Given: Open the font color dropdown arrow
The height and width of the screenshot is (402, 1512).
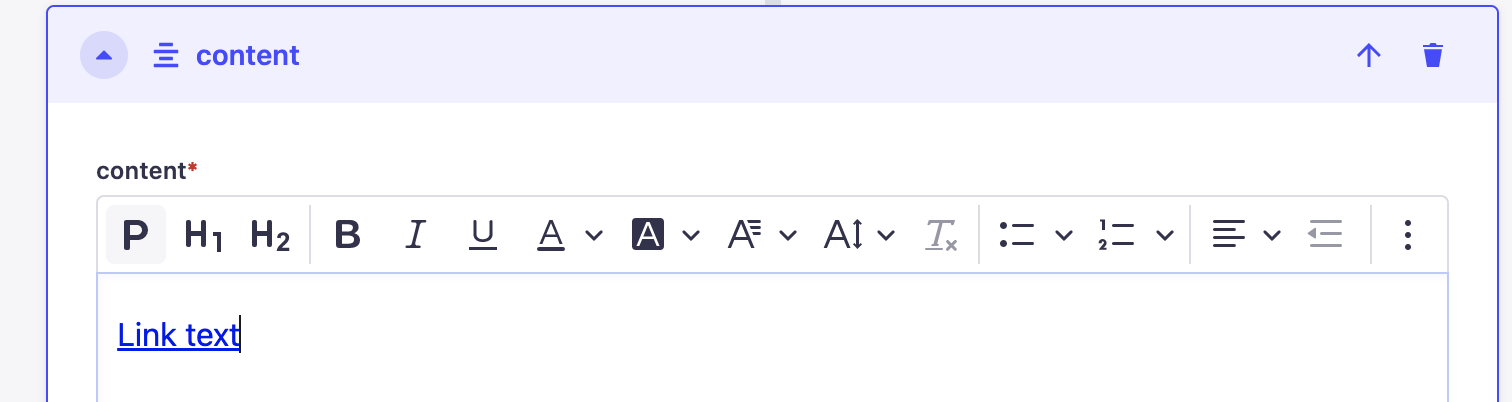Looking at the screenshot, I should tap(594, 235).
